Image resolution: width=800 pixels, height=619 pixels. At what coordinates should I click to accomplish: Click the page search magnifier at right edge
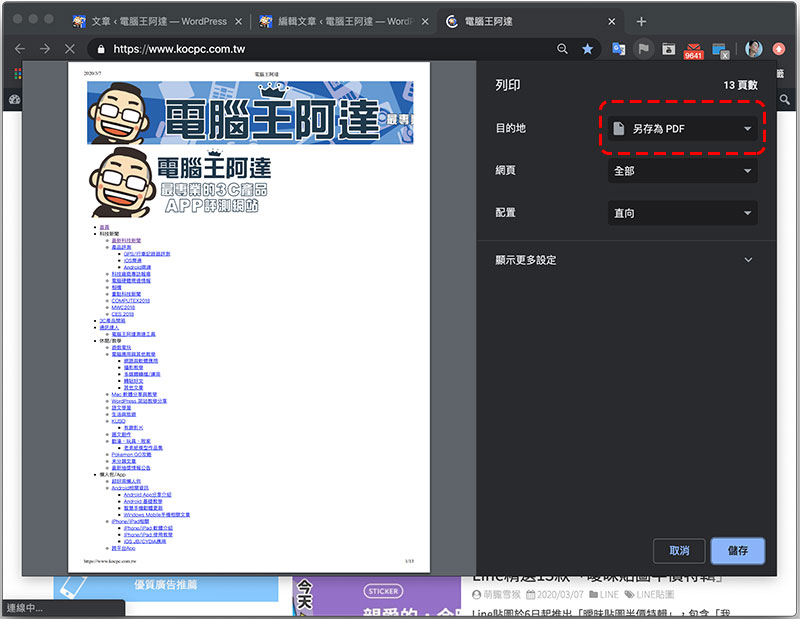point(785,99)
